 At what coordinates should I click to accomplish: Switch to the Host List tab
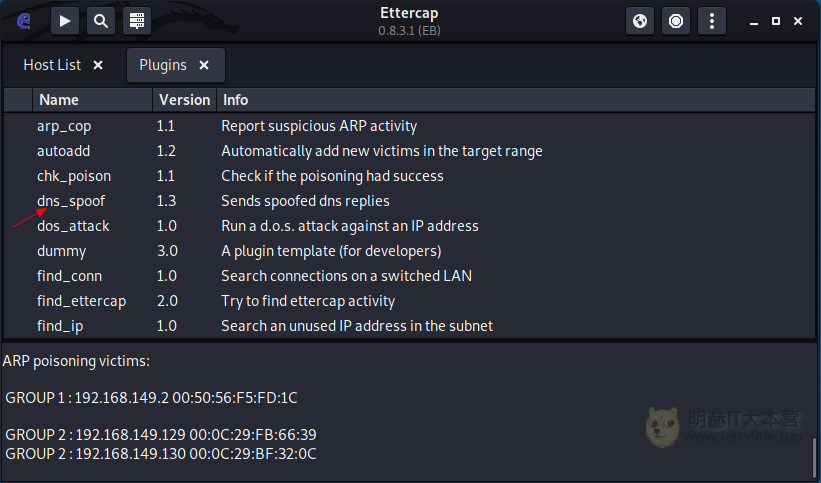52,65
